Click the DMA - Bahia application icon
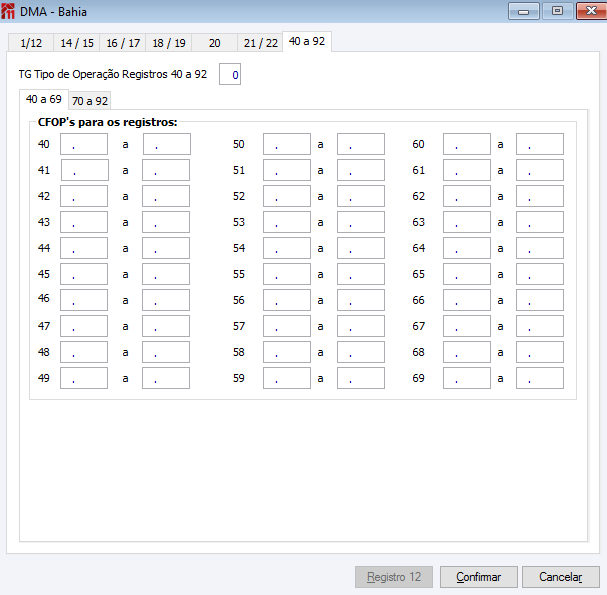 coord(8,11)
